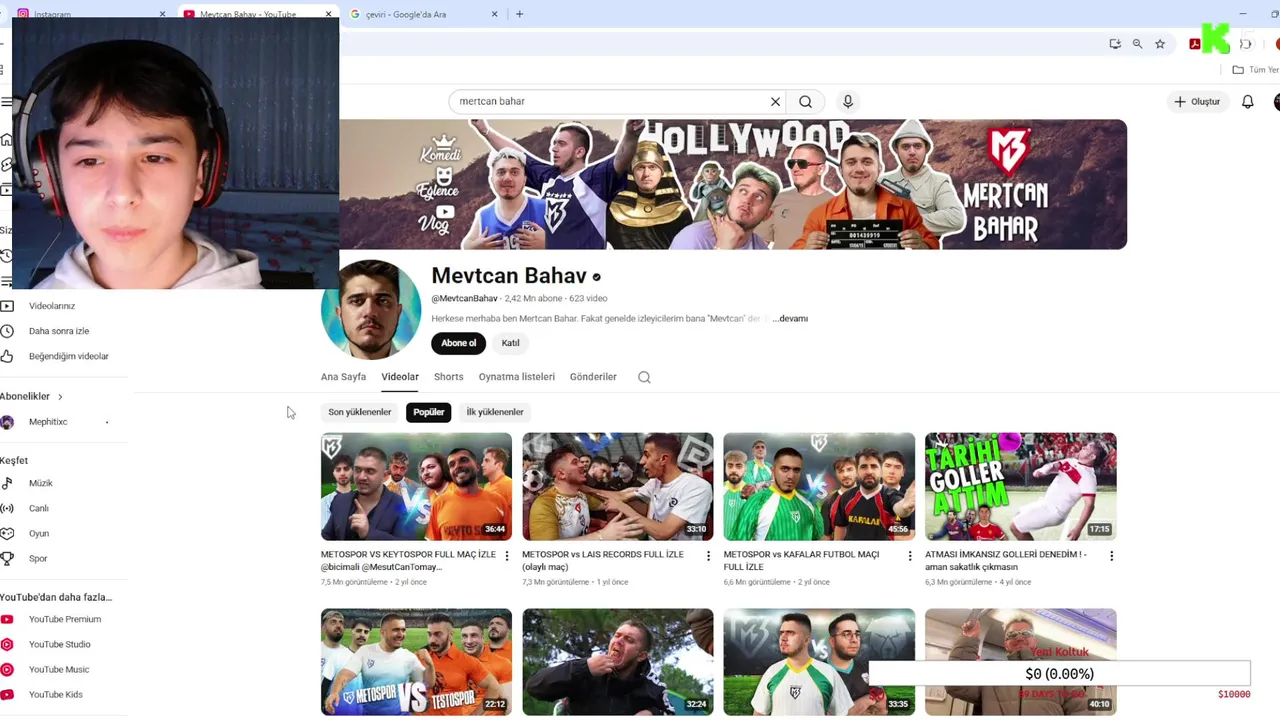Image resolution: width=1280 pixels, height=720 pixels.
Task: Close the çeviri Google tab
Action: pyautogui.click(x=495, y=14)
